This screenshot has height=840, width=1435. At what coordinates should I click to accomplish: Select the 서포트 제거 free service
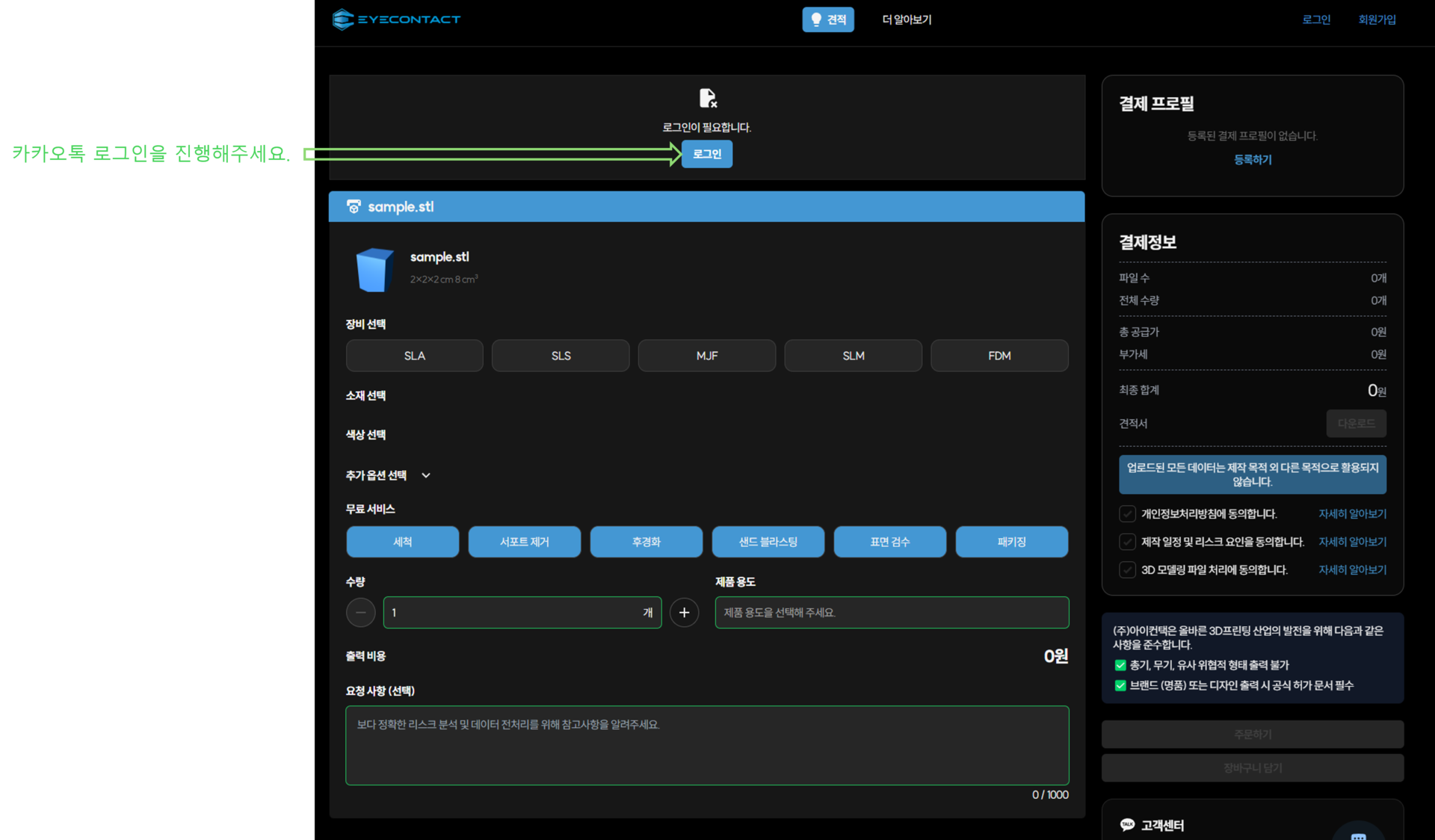524,542
